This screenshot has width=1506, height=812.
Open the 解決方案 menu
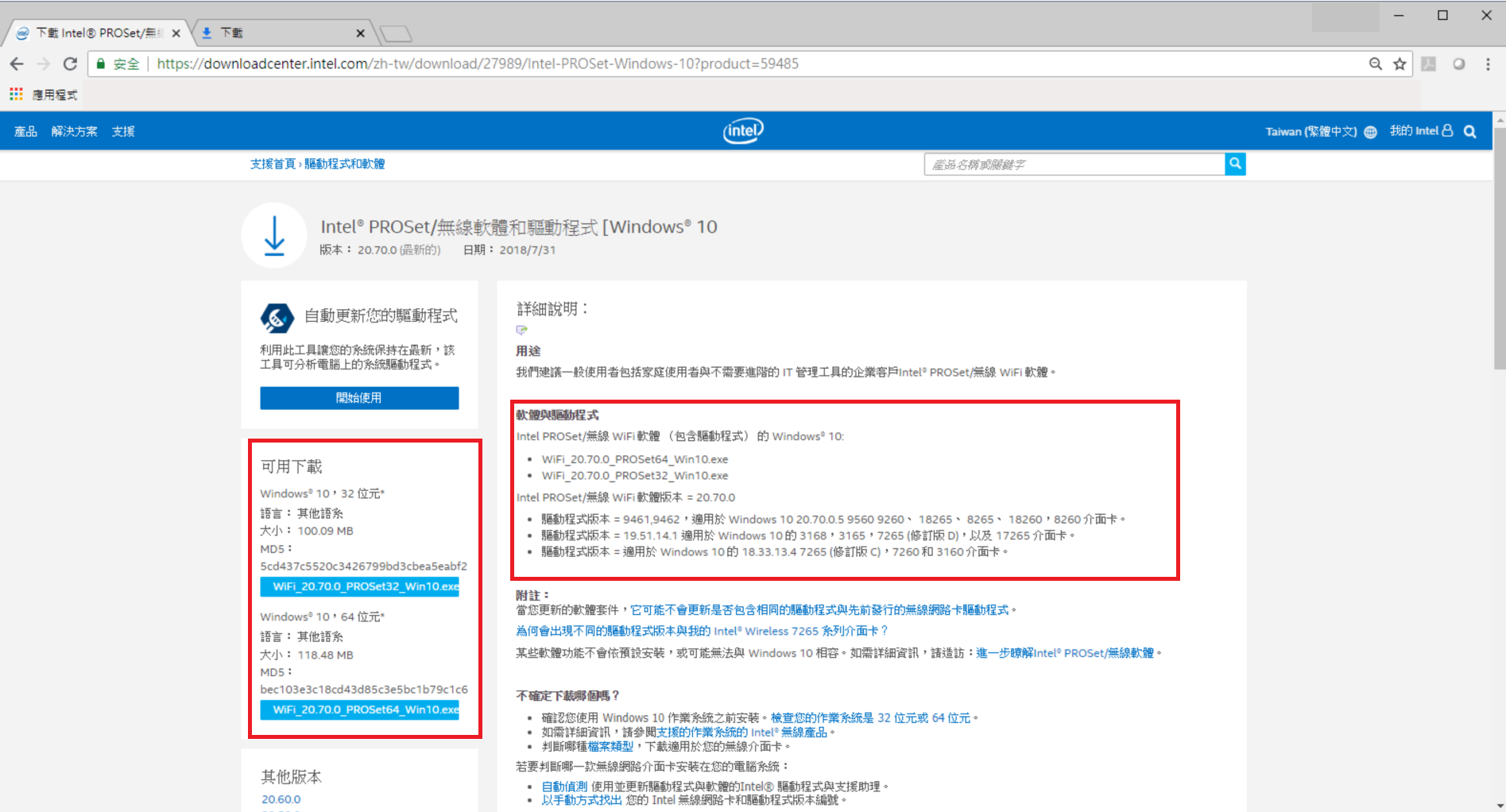[x=75, y=131]
